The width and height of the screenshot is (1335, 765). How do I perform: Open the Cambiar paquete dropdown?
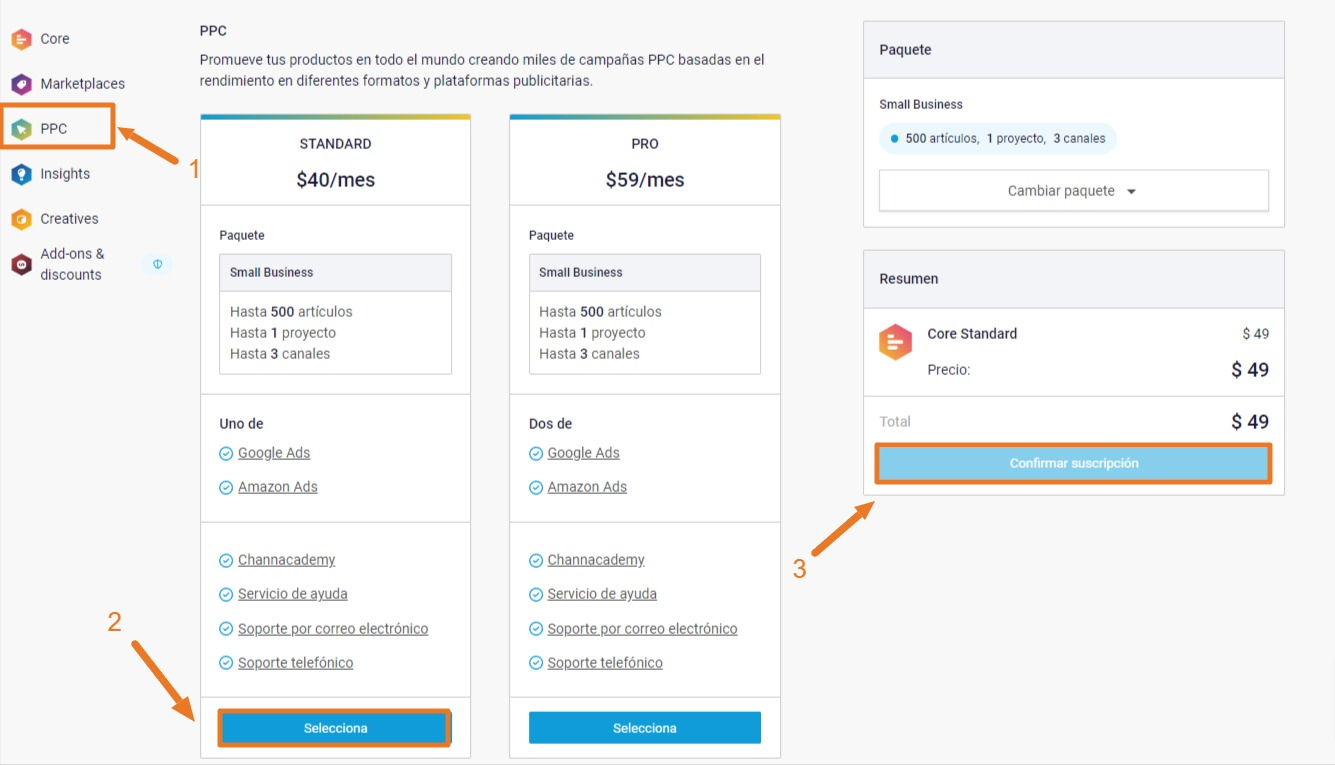pos(1073,191)
